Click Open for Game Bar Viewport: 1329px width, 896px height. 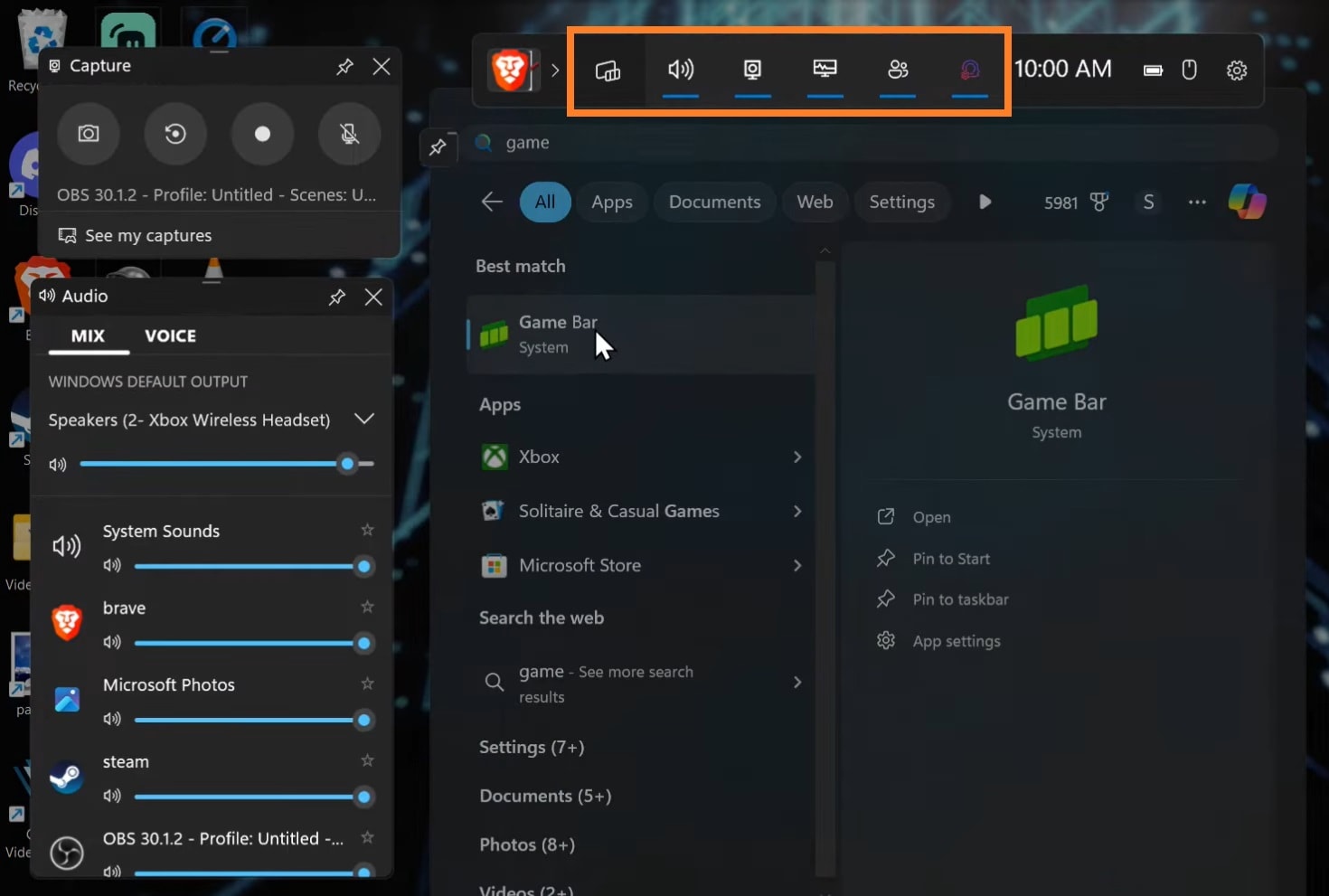tap(914, 517)
